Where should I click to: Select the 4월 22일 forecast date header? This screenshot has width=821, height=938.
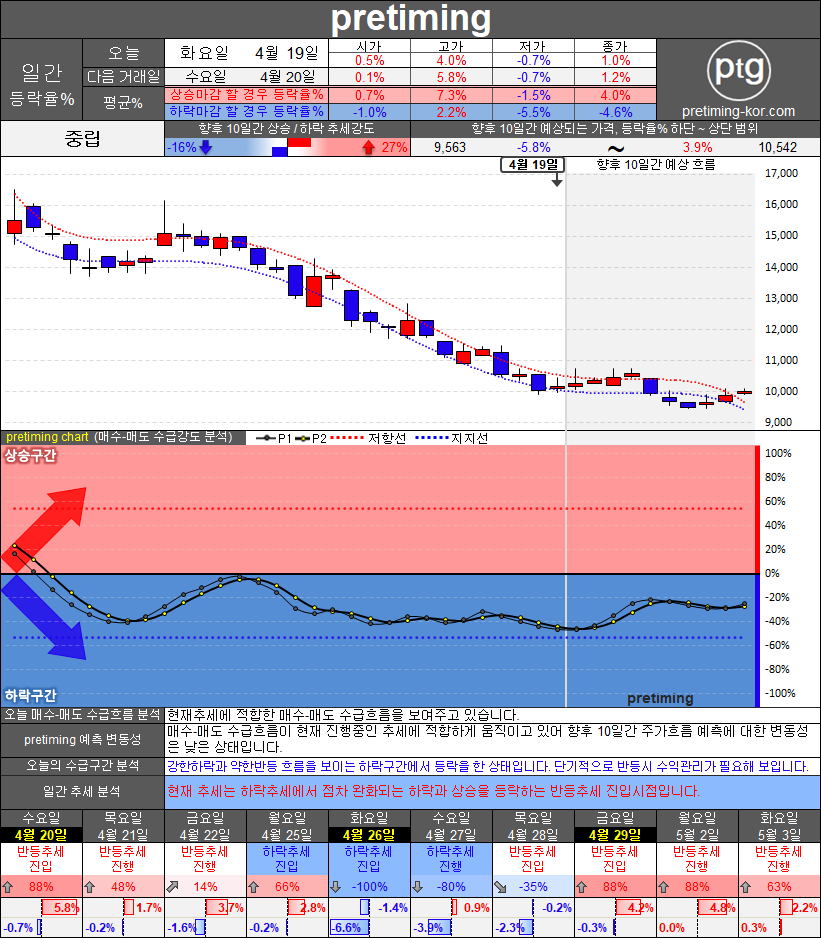205,835
